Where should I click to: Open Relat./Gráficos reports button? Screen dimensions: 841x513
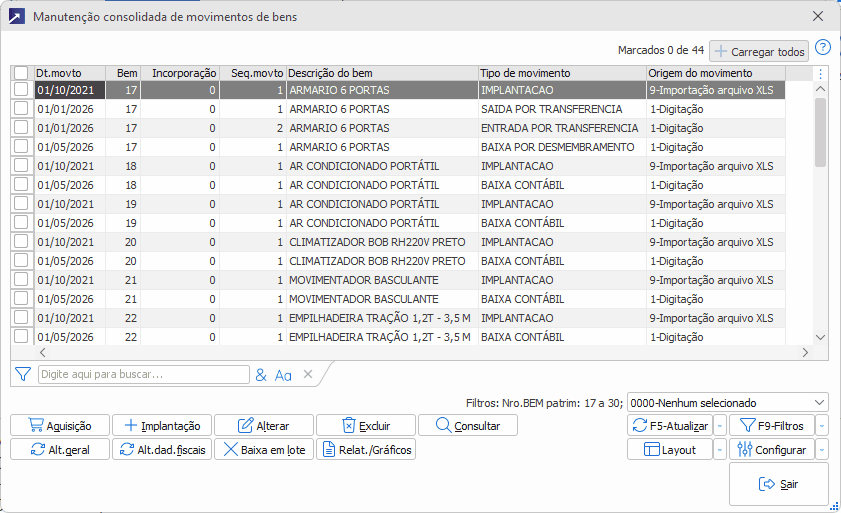coord(366,450)
